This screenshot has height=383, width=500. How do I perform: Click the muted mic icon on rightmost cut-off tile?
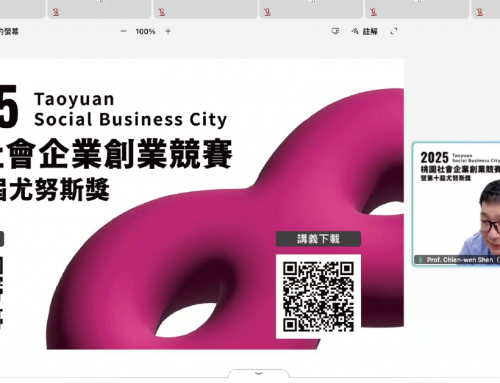click(x=479, y=12)
